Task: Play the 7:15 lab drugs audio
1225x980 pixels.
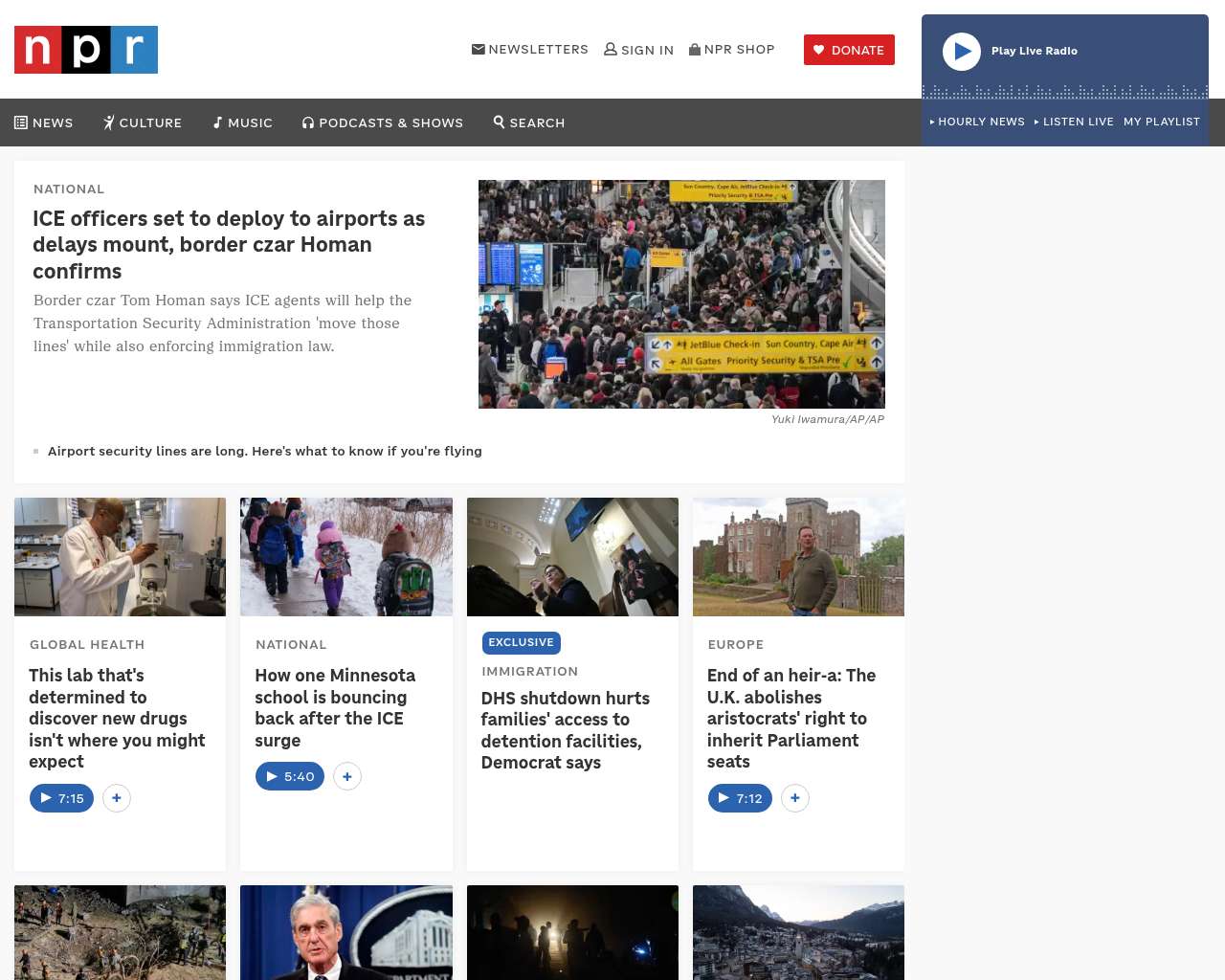Action: coord(61,798)
